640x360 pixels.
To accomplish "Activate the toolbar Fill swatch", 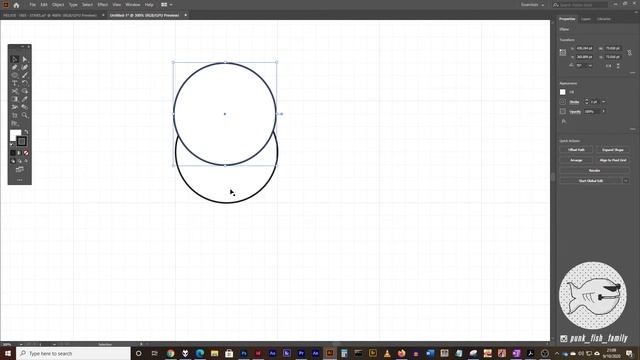I will point(15,135).
